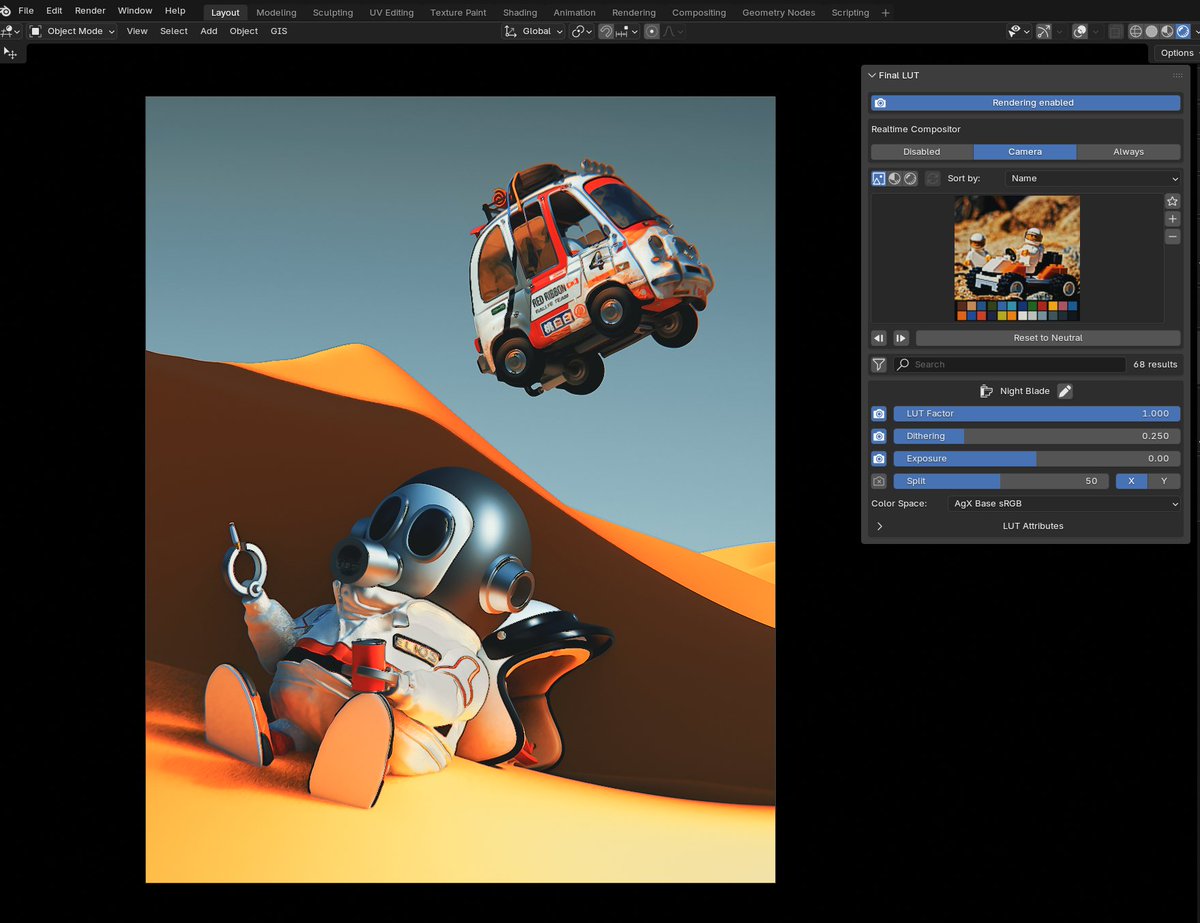
Task: Click the pencil edit icon next to Night Blade
Action: coord(1065,391)
